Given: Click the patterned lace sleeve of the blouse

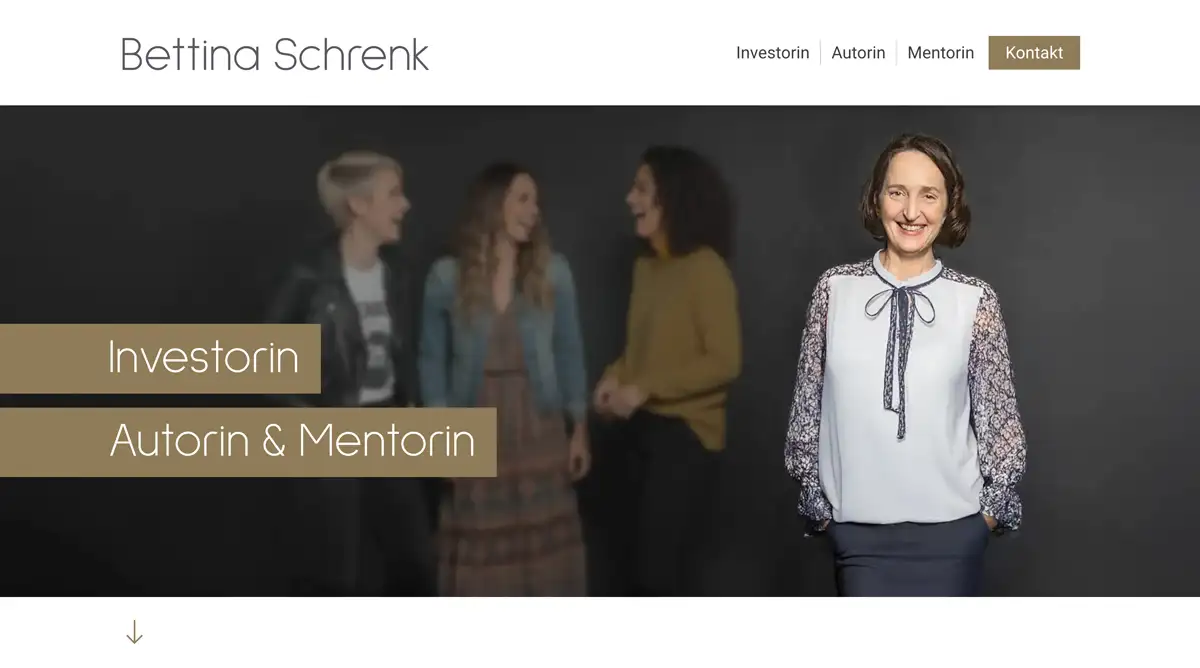Looking at the screenshot, I should pos(998,400).
